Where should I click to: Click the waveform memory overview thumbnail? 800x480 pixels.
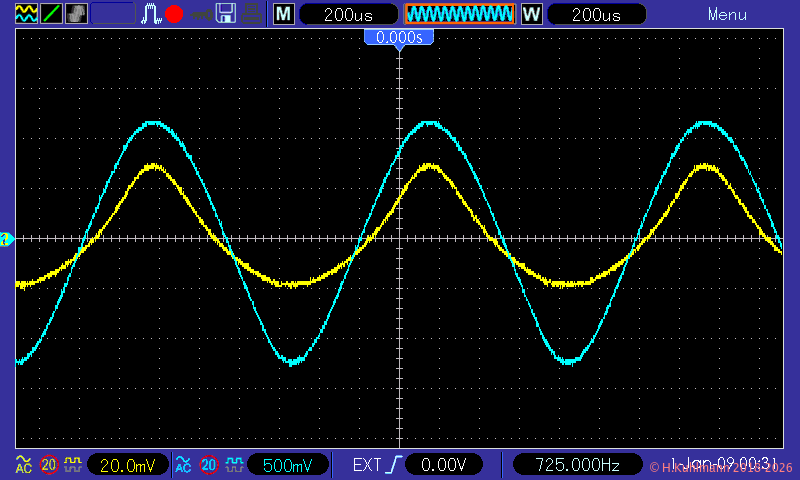[459, 14]
